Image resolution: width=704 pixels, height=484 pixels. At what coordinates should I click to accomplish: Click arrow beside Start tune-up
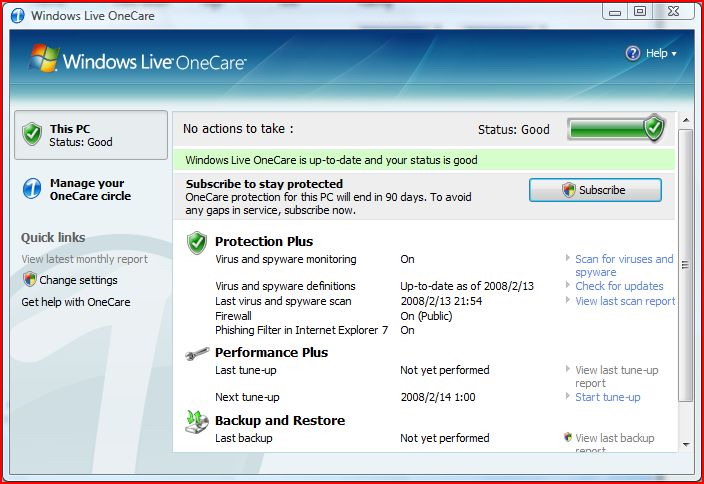(x=568, y=396)
